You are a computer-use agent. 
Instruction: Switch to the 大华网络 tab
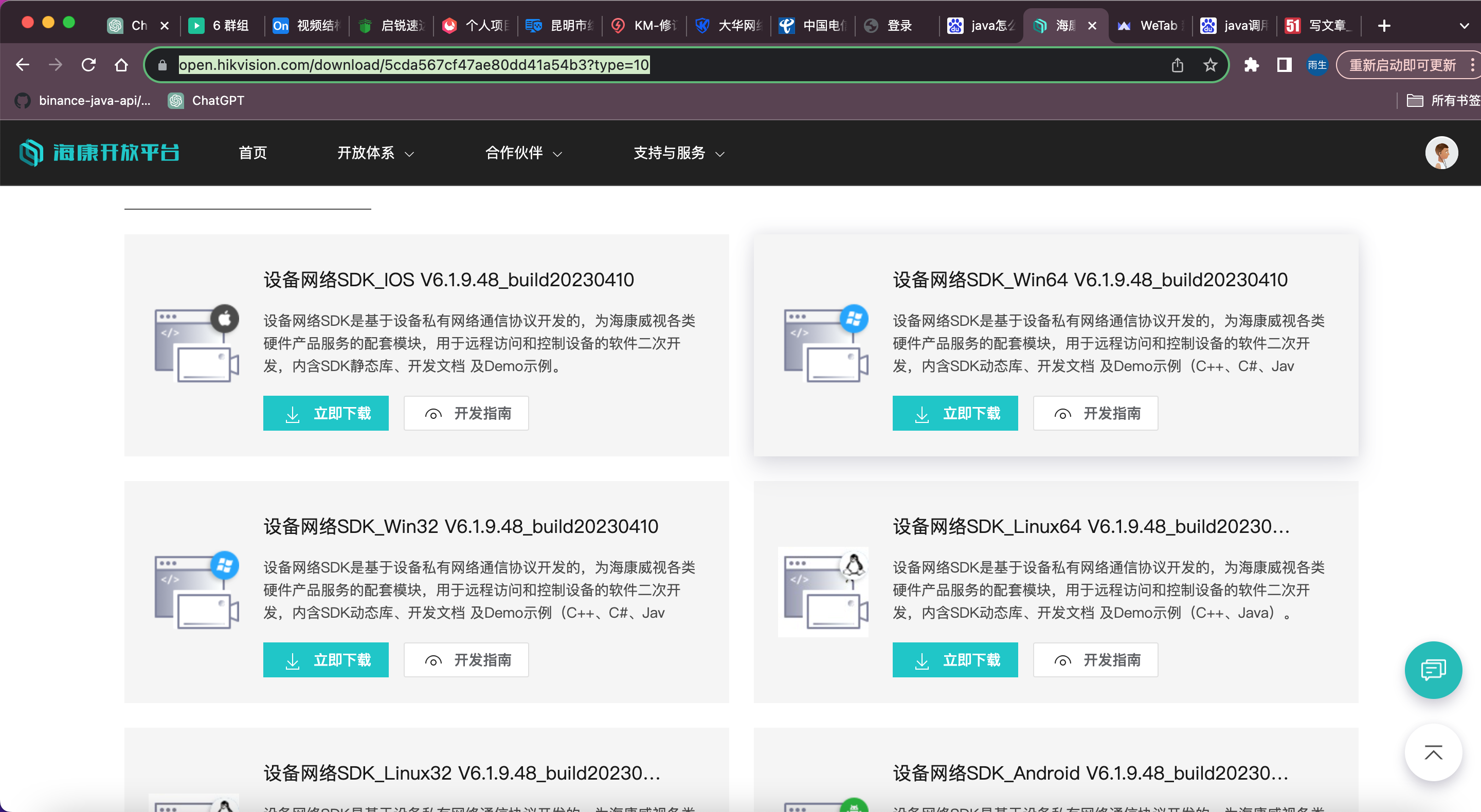click(x=728, y=26)
